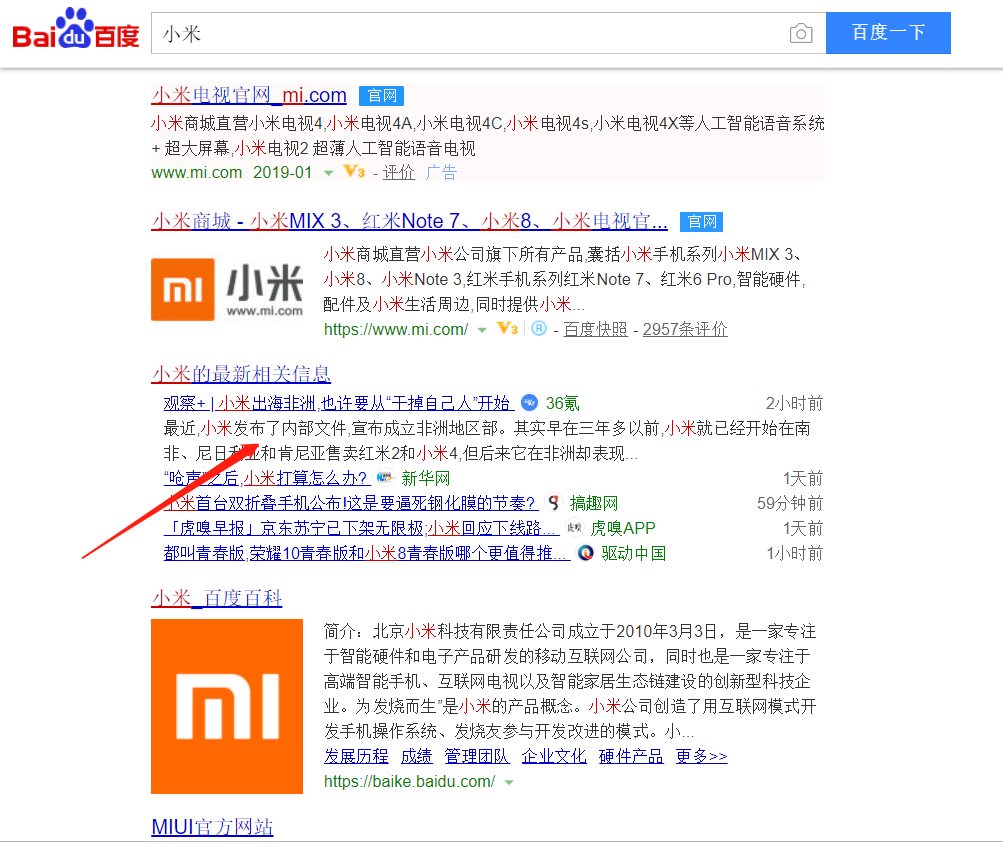Open 发展历程 baike sublink

click(x=356, y=756)
